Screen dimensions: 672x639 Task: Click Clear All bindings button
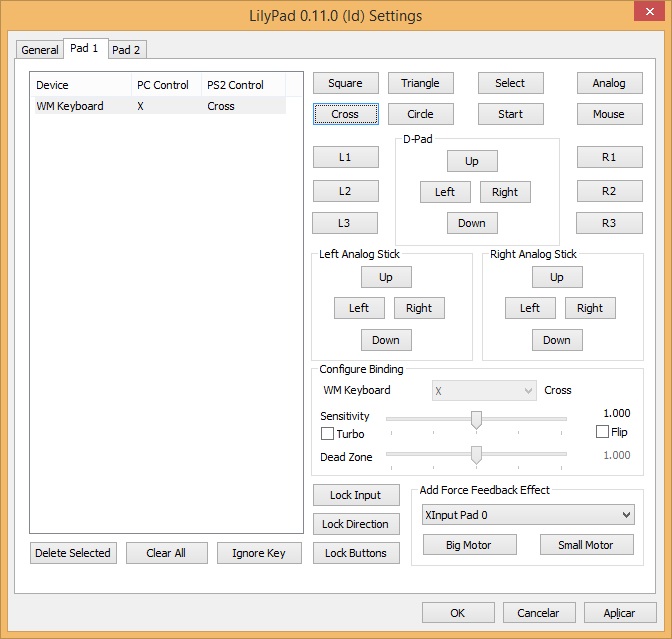coord(167,553)
